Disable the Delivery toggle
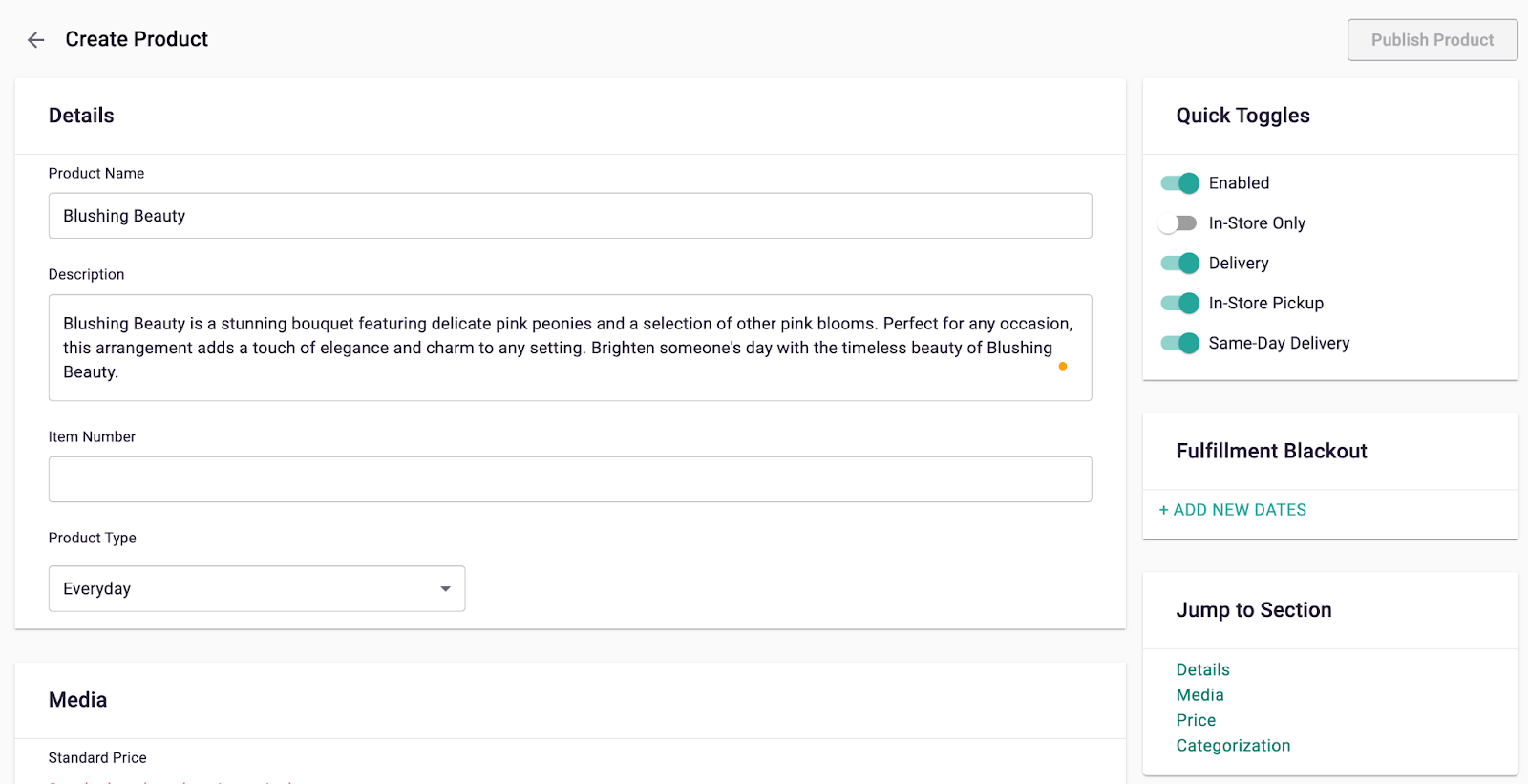Image resolution: width=1528 pixels, height=784 pixels. pyautogui.click(x=1179, y=264)
